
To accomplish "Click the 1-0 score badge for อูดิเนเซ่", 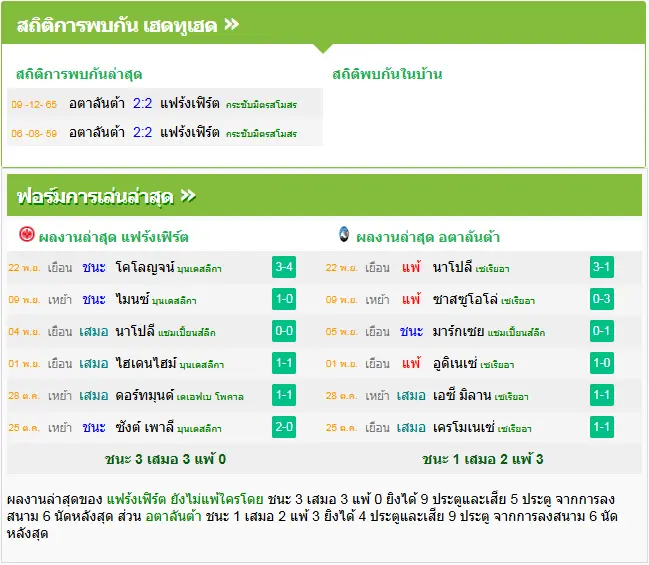I will pyautogui.click(x=601, y=363).
